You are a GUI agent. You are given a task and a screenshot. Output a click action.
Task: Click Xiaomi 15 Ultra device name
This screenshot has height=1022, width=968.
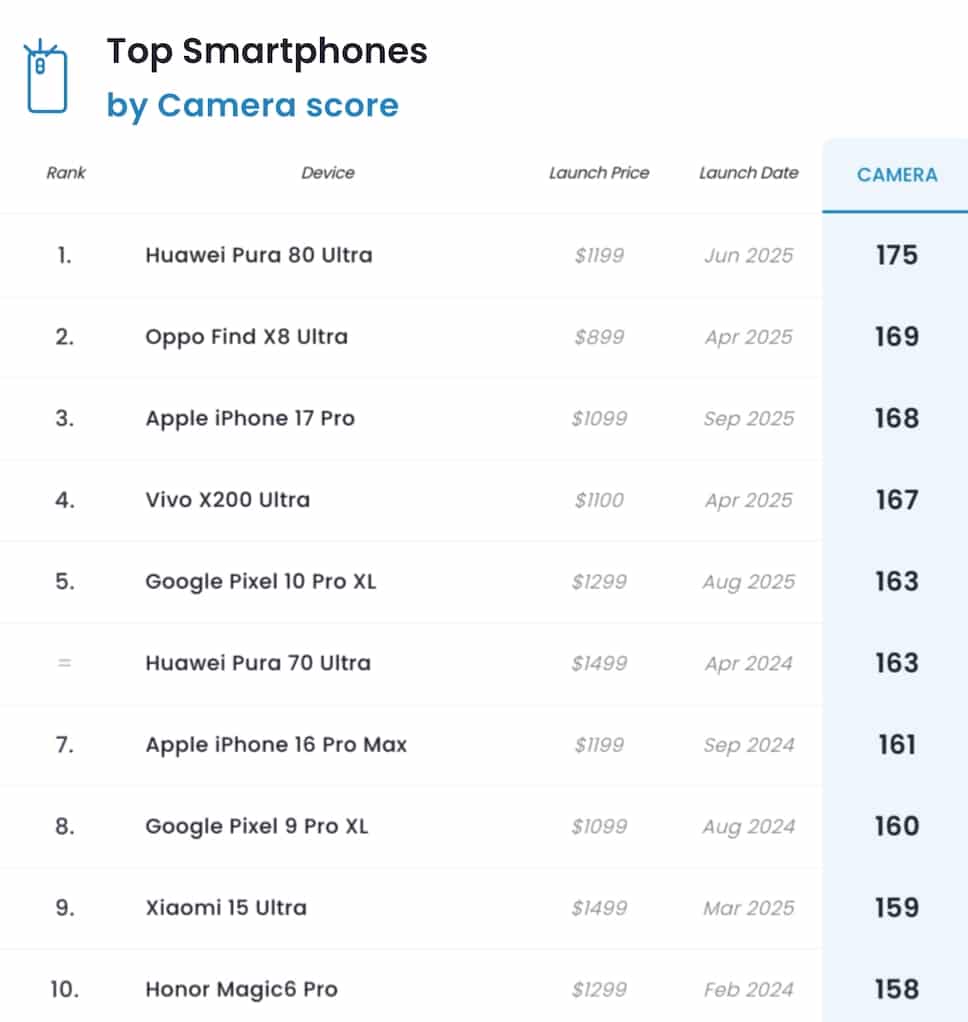pos(225,908)
